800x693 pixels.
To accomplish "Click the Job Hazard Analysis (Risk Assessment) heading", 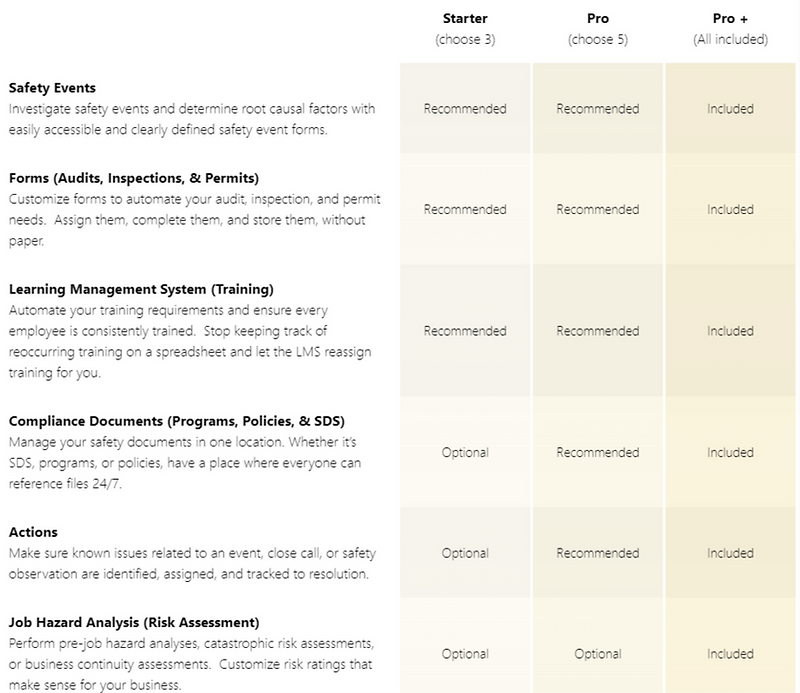I will pos(134,622).
